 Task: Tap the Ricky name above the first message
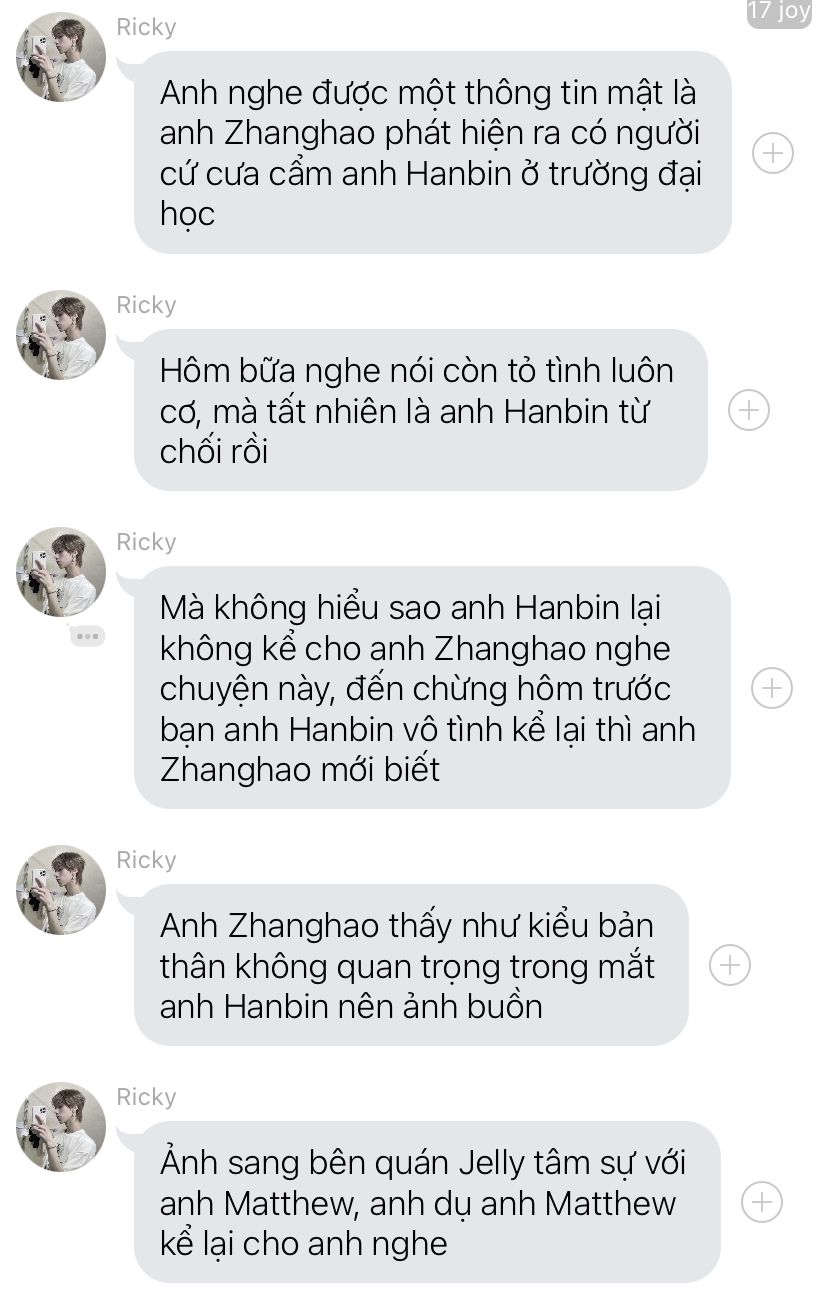click(146, 27)
